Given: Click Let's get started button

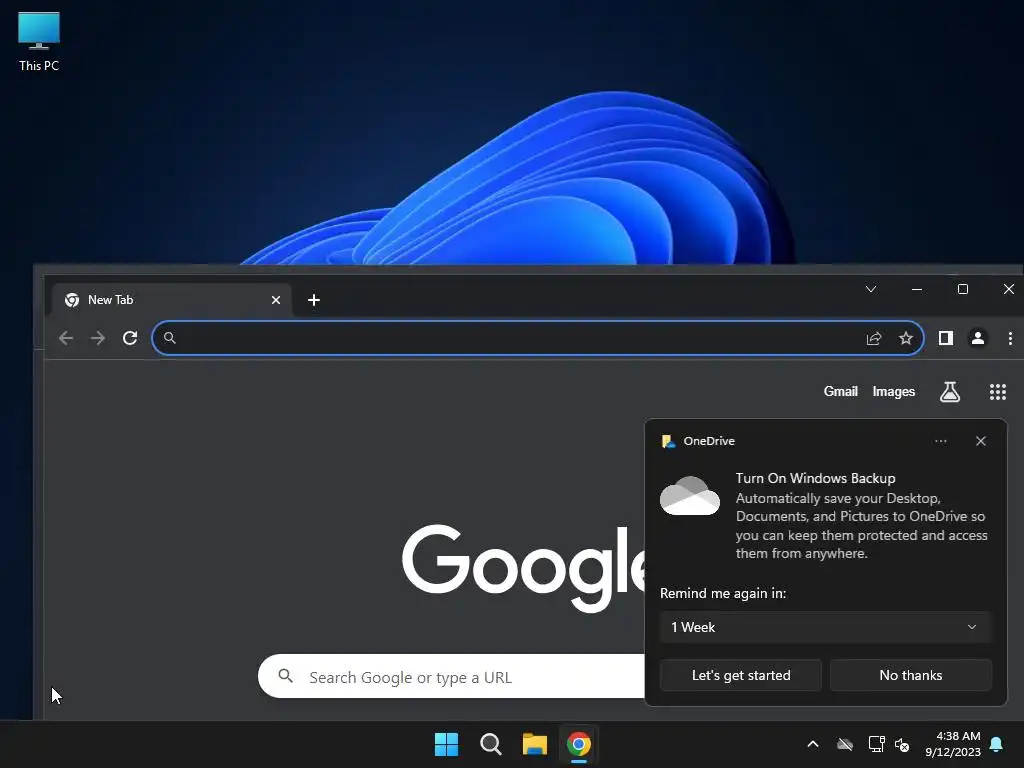Looking at the screenshot, I should pyautogui.click(x=741, y=675).
